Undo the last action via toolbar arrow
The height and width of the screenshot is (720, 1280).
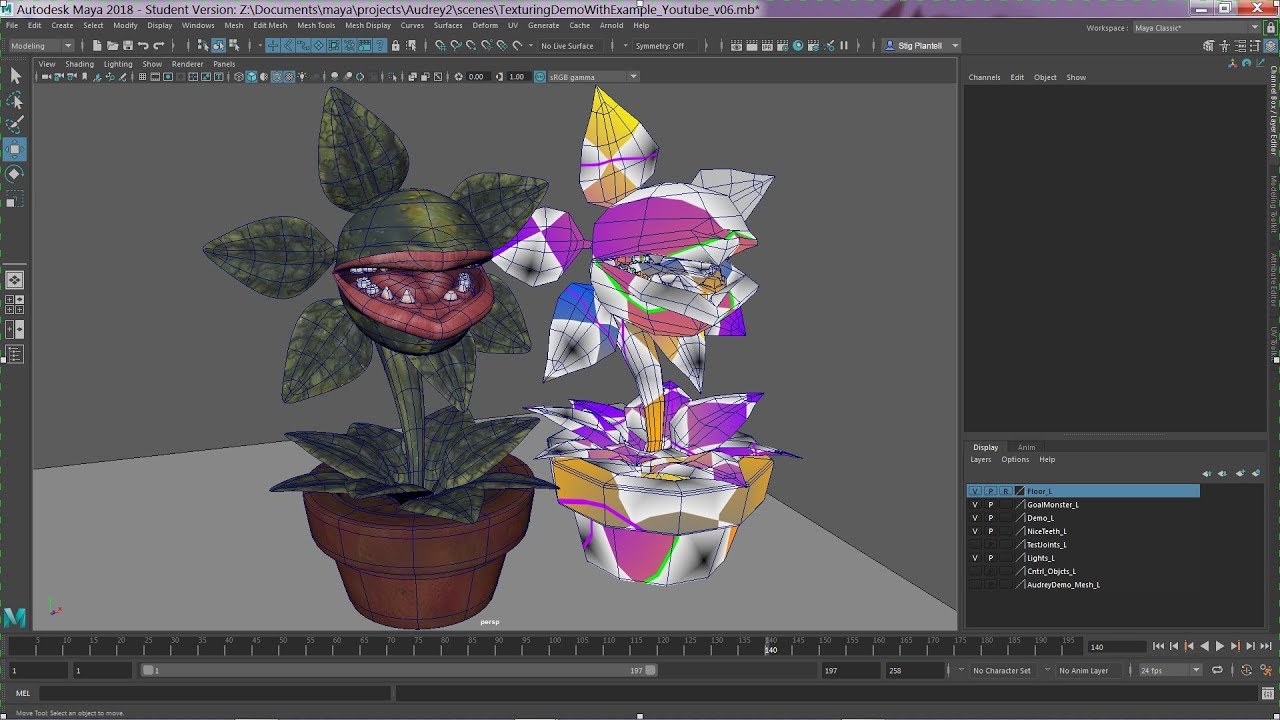click(x=143, y=45)
